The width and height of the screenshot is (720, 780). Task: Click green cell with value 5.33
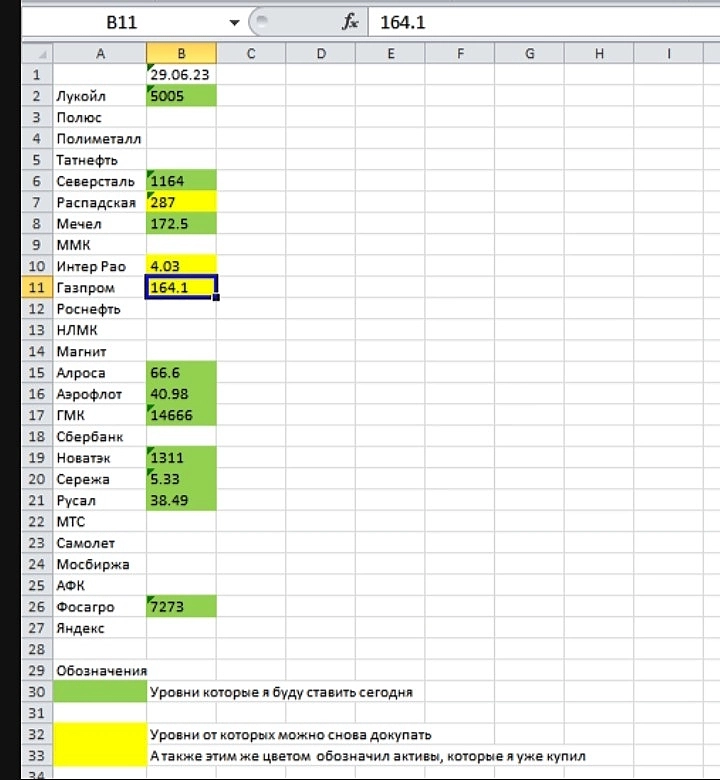[x=181, y=479]
